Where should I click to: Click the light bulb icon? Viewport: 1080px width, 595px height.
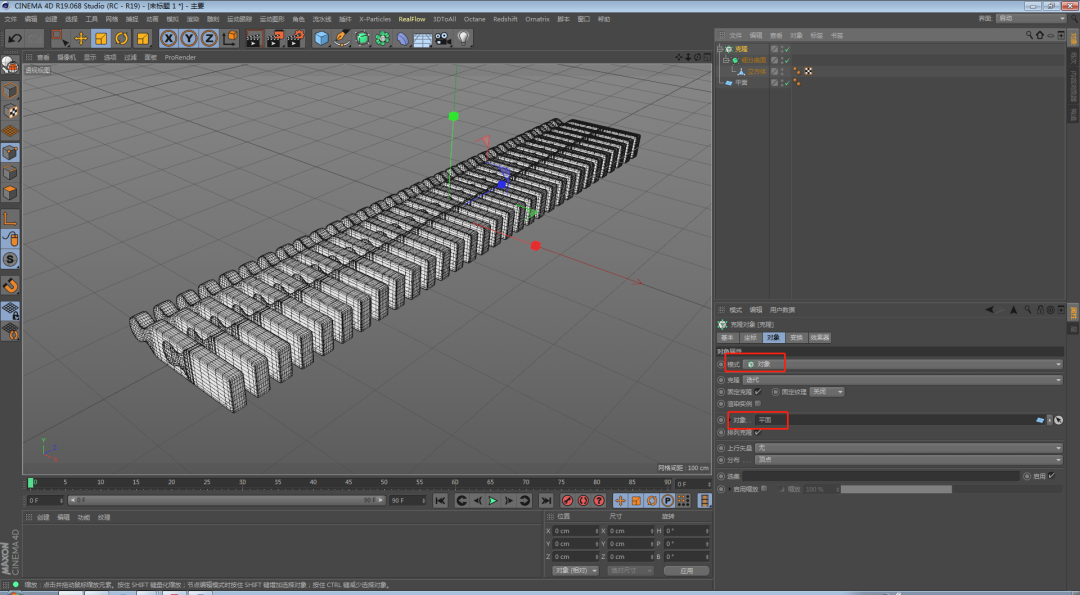pyautogui.click(x=464, y=38)
